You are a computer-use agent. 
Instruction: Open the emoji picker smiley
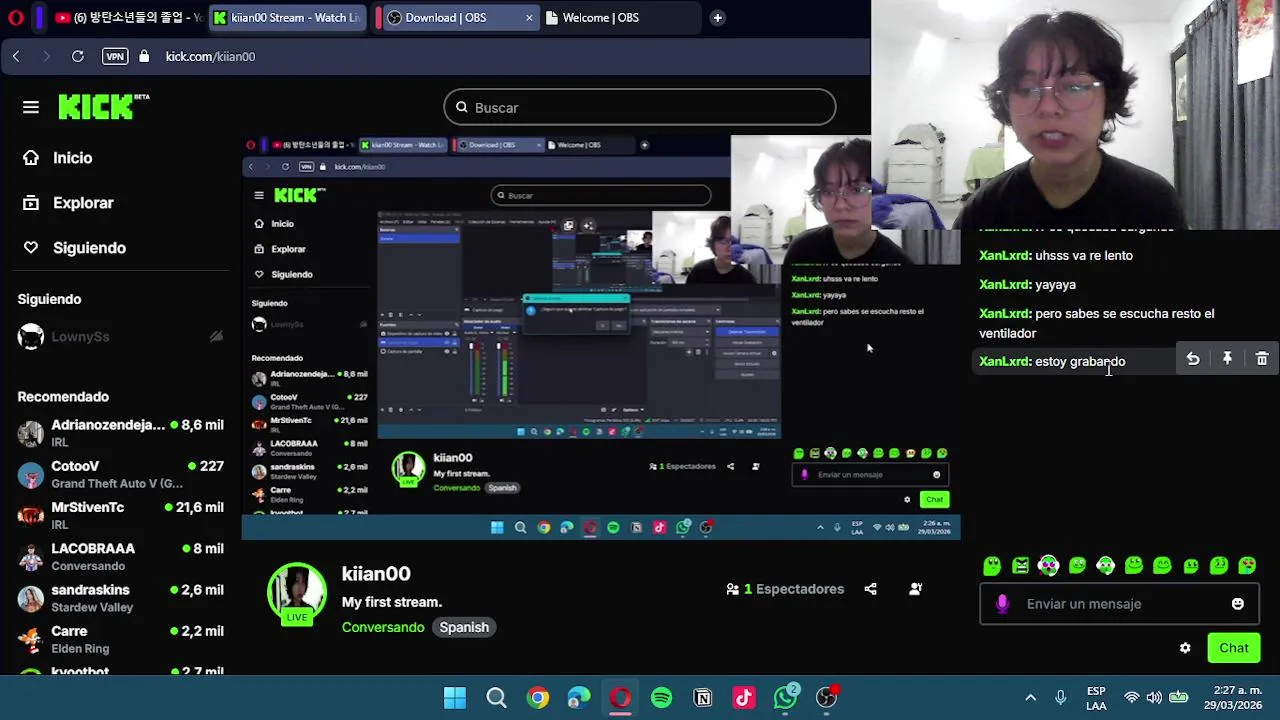point(1238,604)
